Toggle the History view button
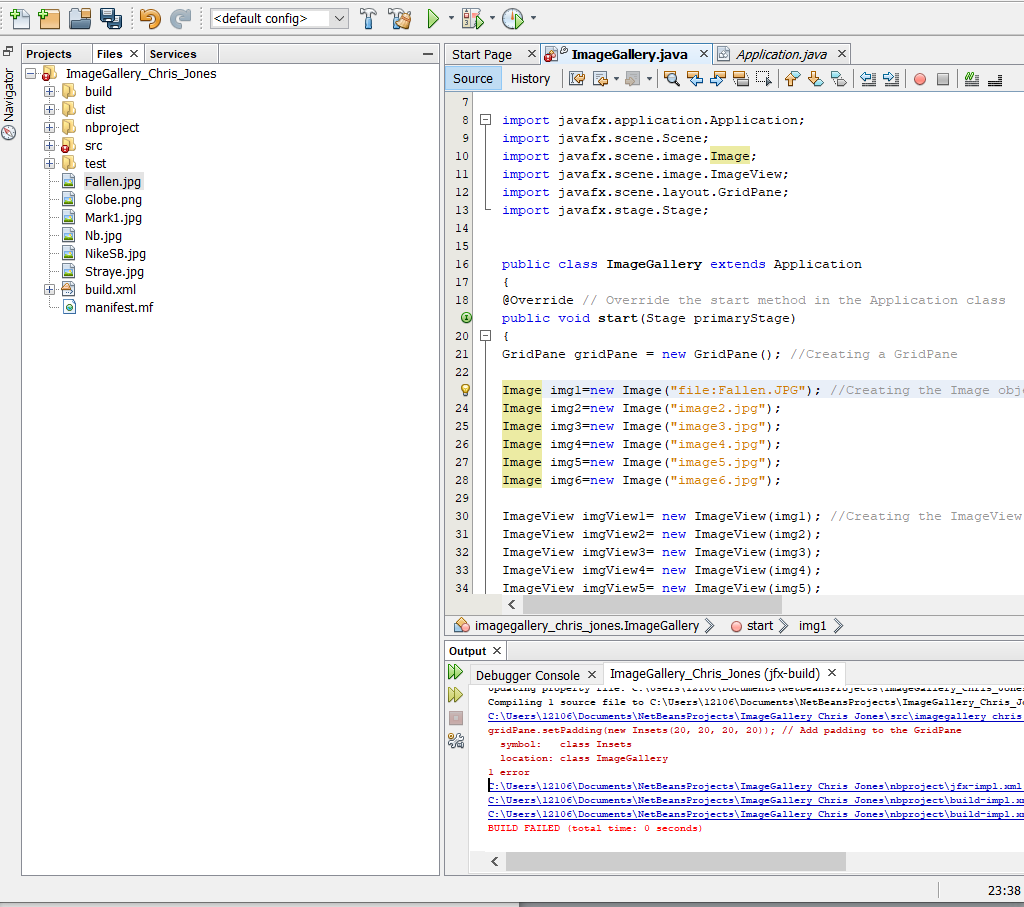This screenshot has height=907, width=1024. pyautogui.click(x=530, y=79)
